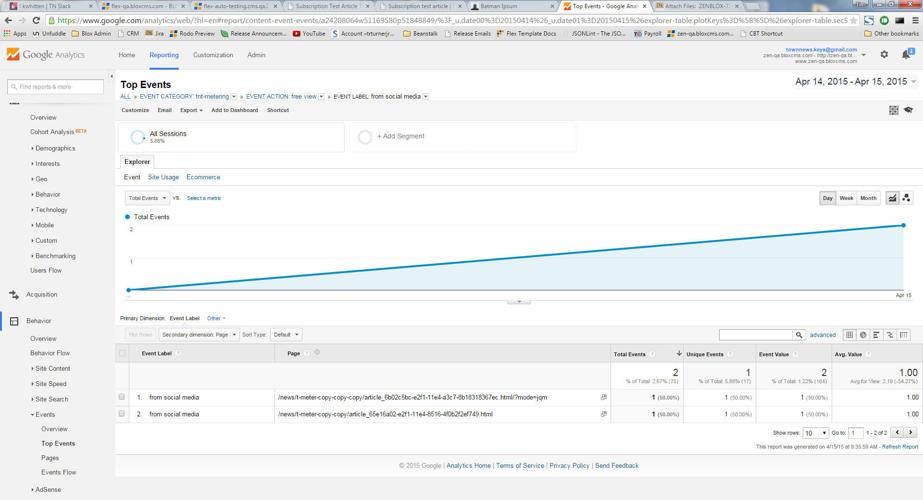
Task: Toggle the select-all rows header checkbox
Action: point(123,353)
